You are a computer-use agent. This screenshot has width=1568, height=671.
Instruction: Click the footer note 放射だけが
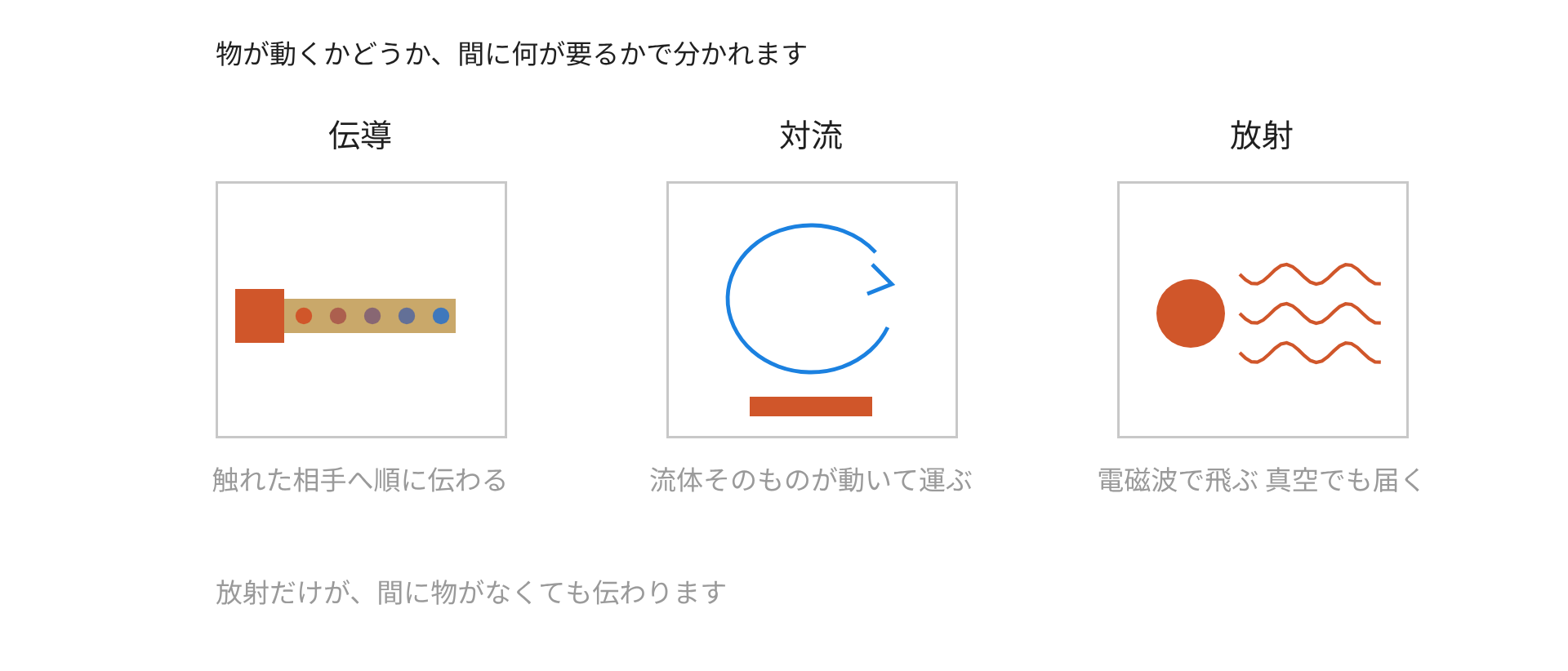(x=283, y=593)
